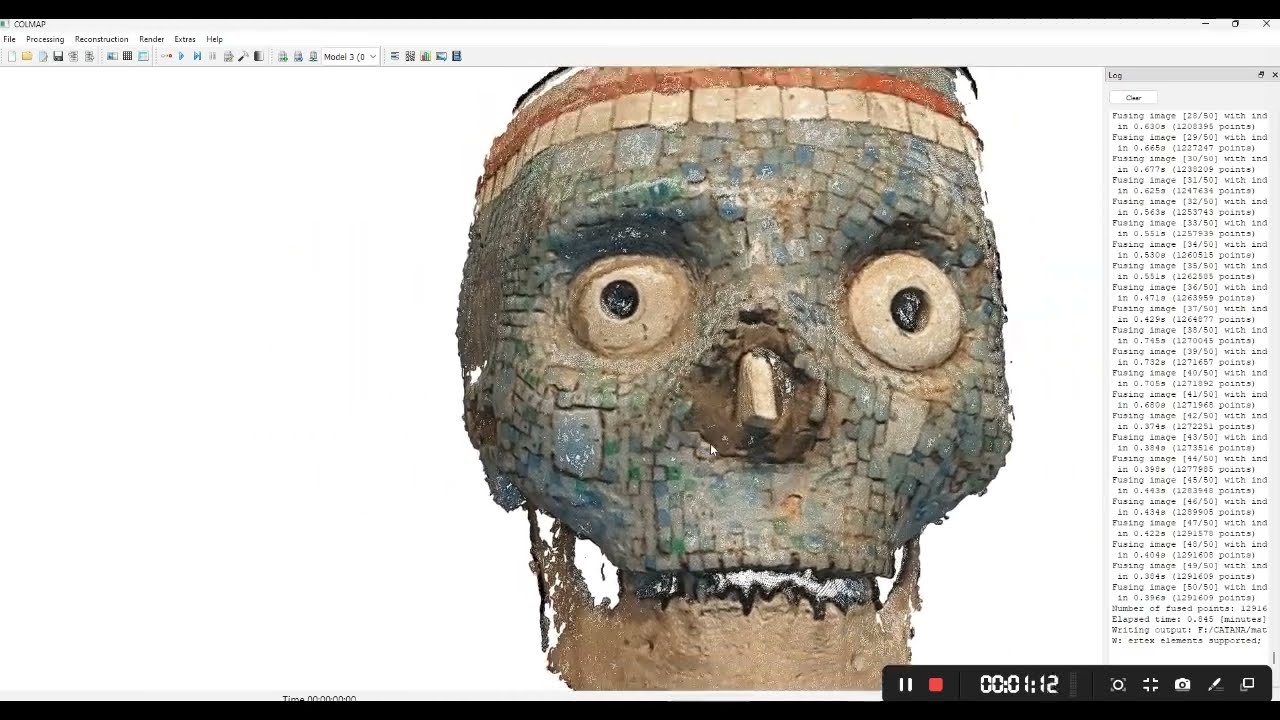The image size is (1280, 720).
Task: Open the Render menu
Action: [x=152, y=39]
